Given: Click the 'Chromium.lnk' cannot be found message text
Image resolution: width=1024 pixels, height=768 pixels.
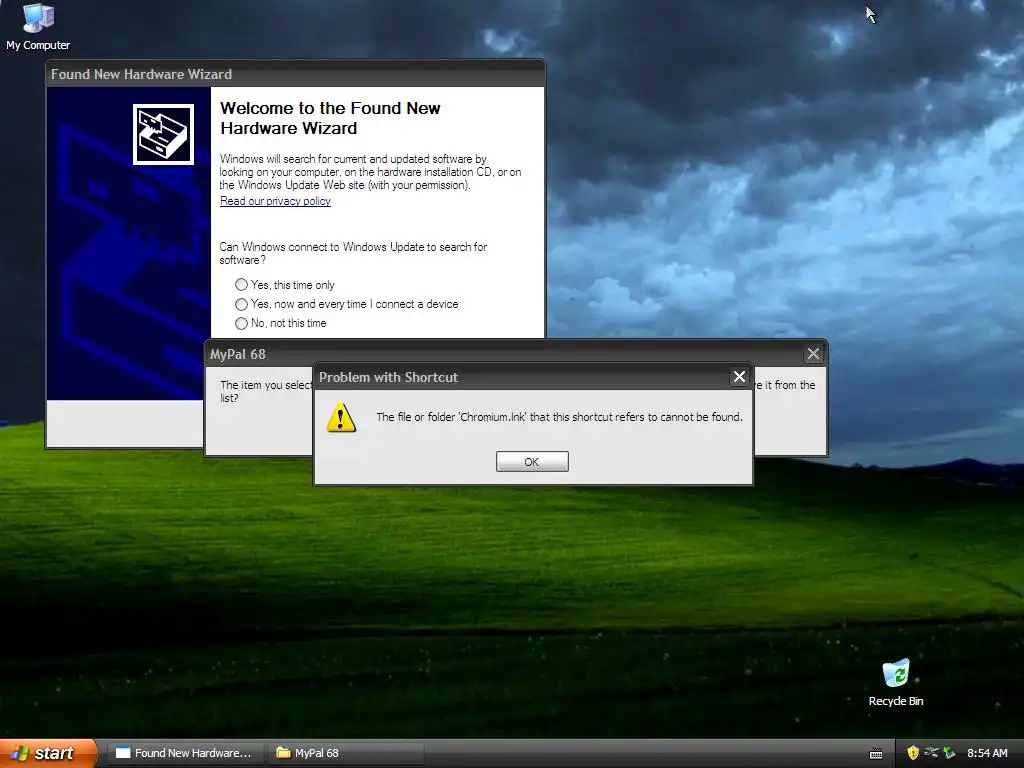Looking at the screenshot, I should tap(559, 417).
